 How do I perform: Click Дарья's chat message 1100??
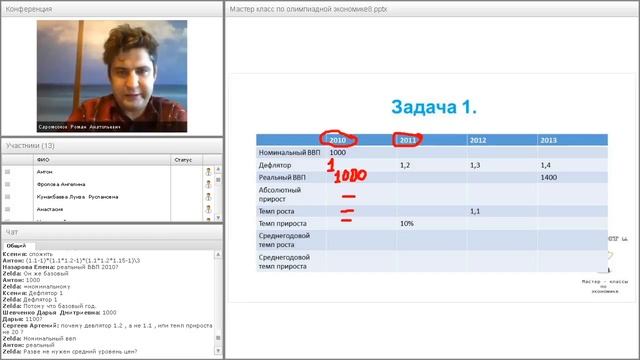[22, 319]
